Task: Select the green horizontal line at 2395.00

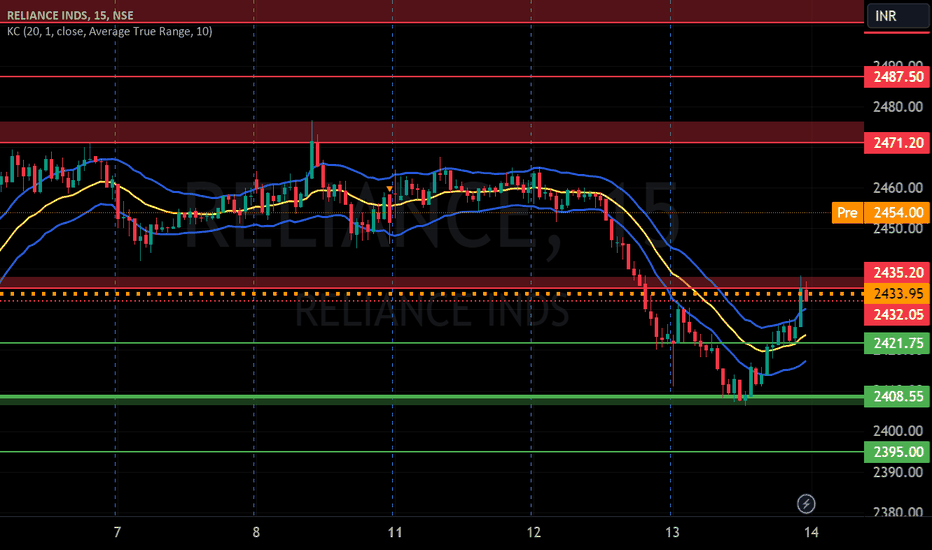Action: (x=432, y=452)
